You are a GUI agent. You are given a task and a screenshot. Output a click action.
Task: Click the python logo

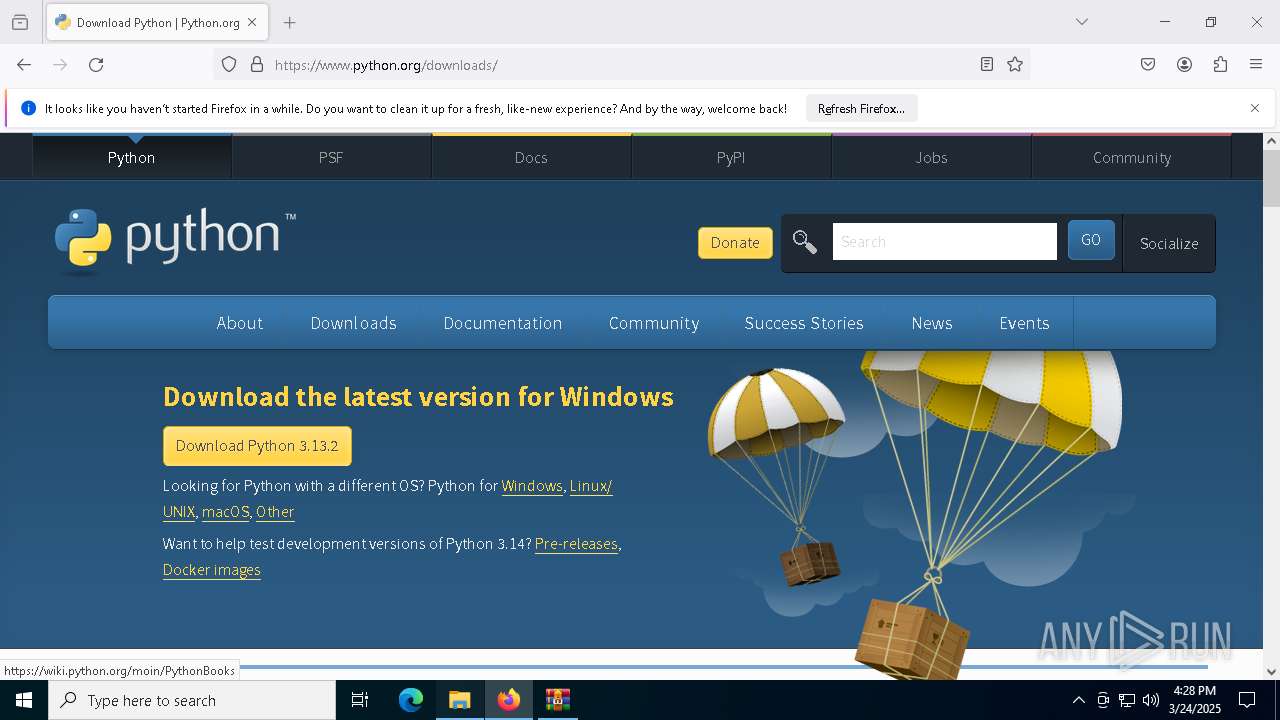(x=175, y=240)
